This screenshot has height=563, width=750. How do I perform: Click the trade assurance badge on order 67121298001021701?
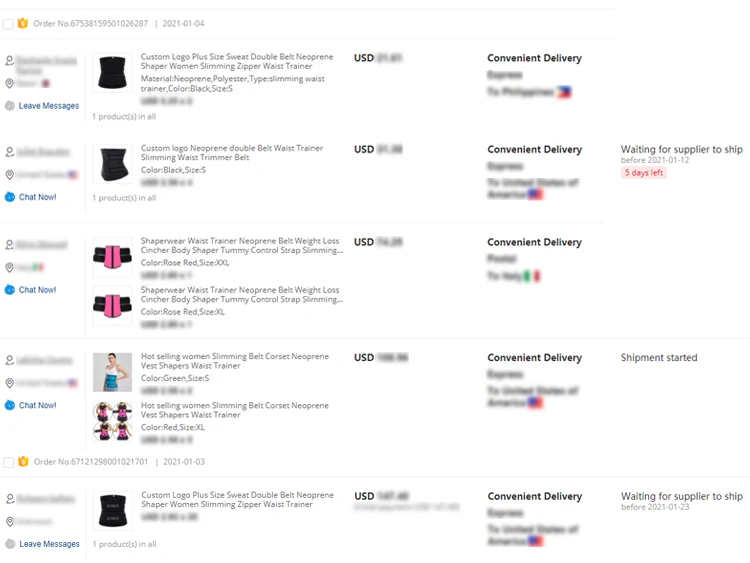coord(23,462)
